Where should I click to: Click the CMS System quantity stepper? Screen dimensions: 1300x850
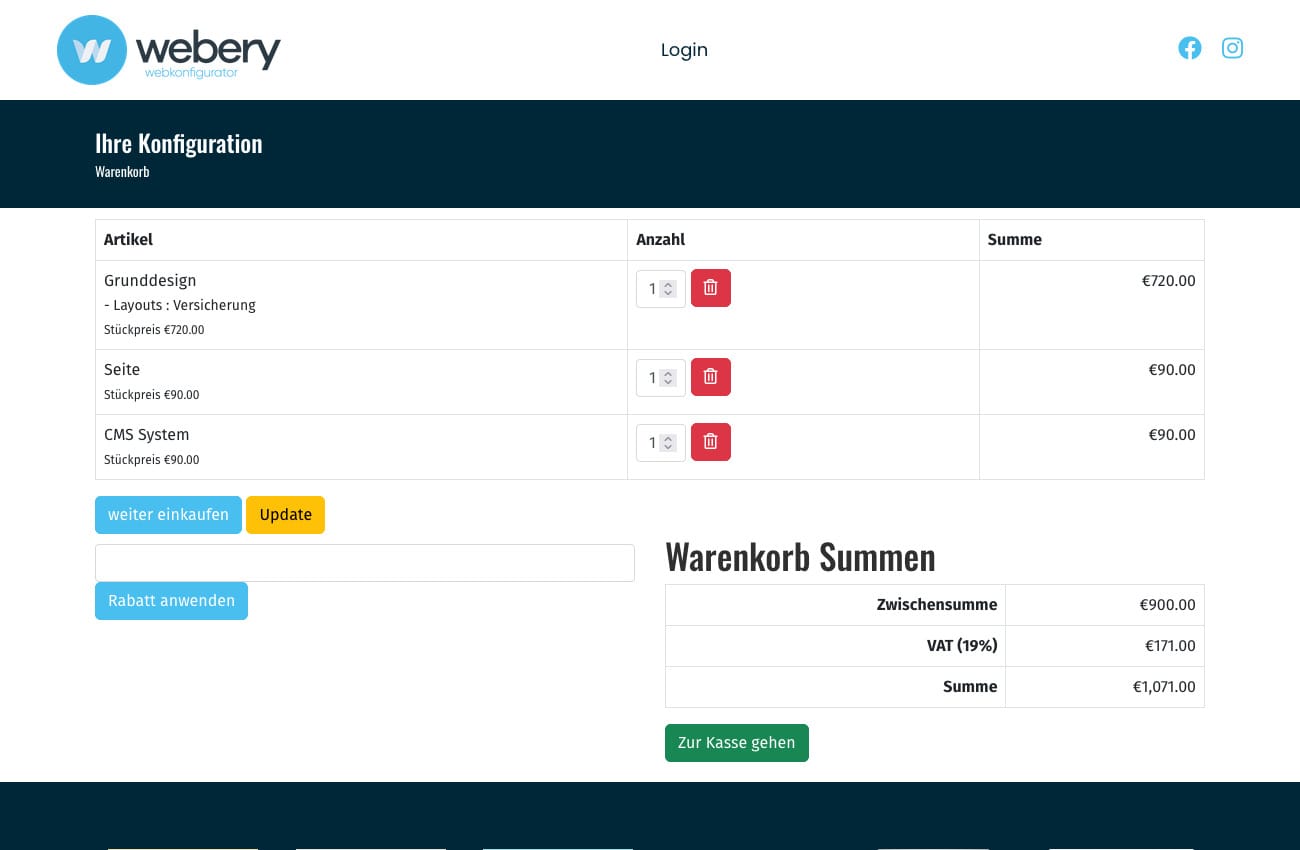[x=661, y=443]
